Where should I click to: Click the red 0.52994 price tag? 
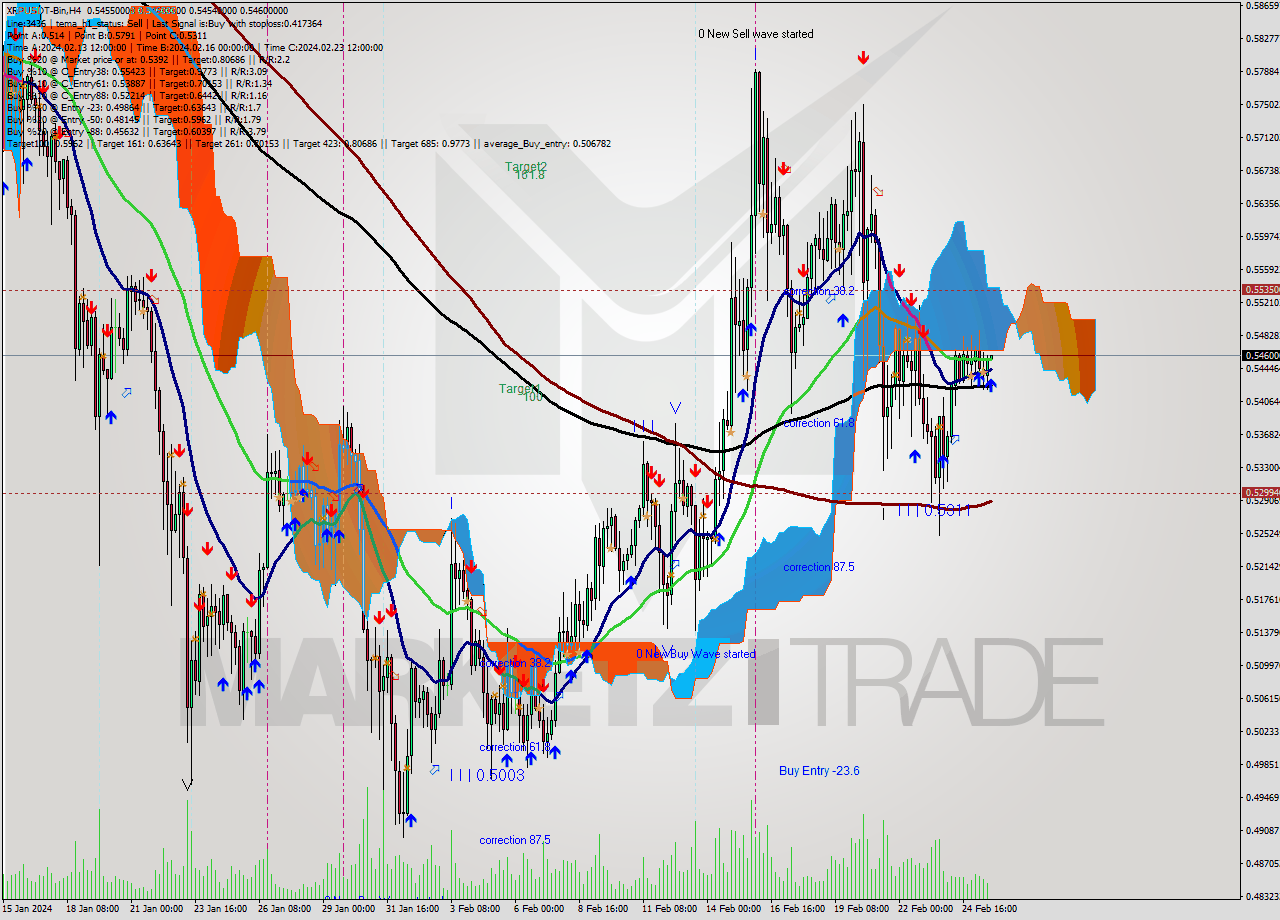(x=1260, y=493)
